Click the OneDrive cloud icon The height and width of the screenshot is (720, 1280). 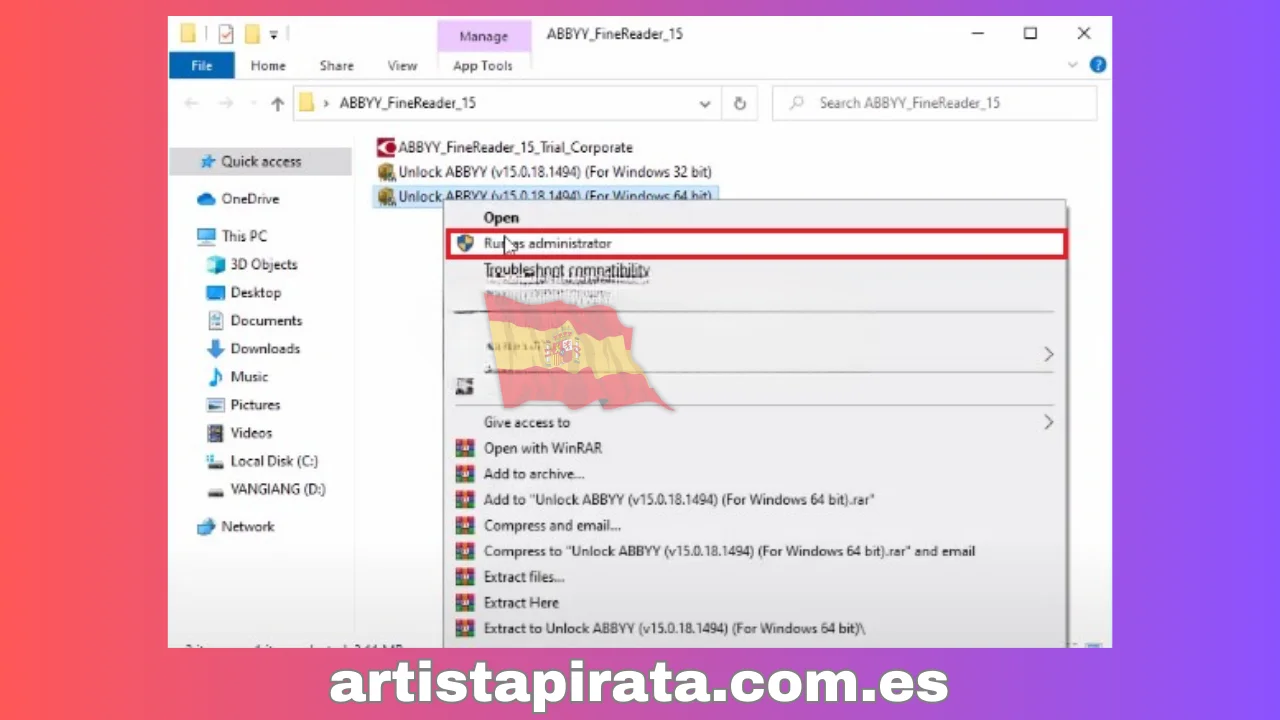206,199
